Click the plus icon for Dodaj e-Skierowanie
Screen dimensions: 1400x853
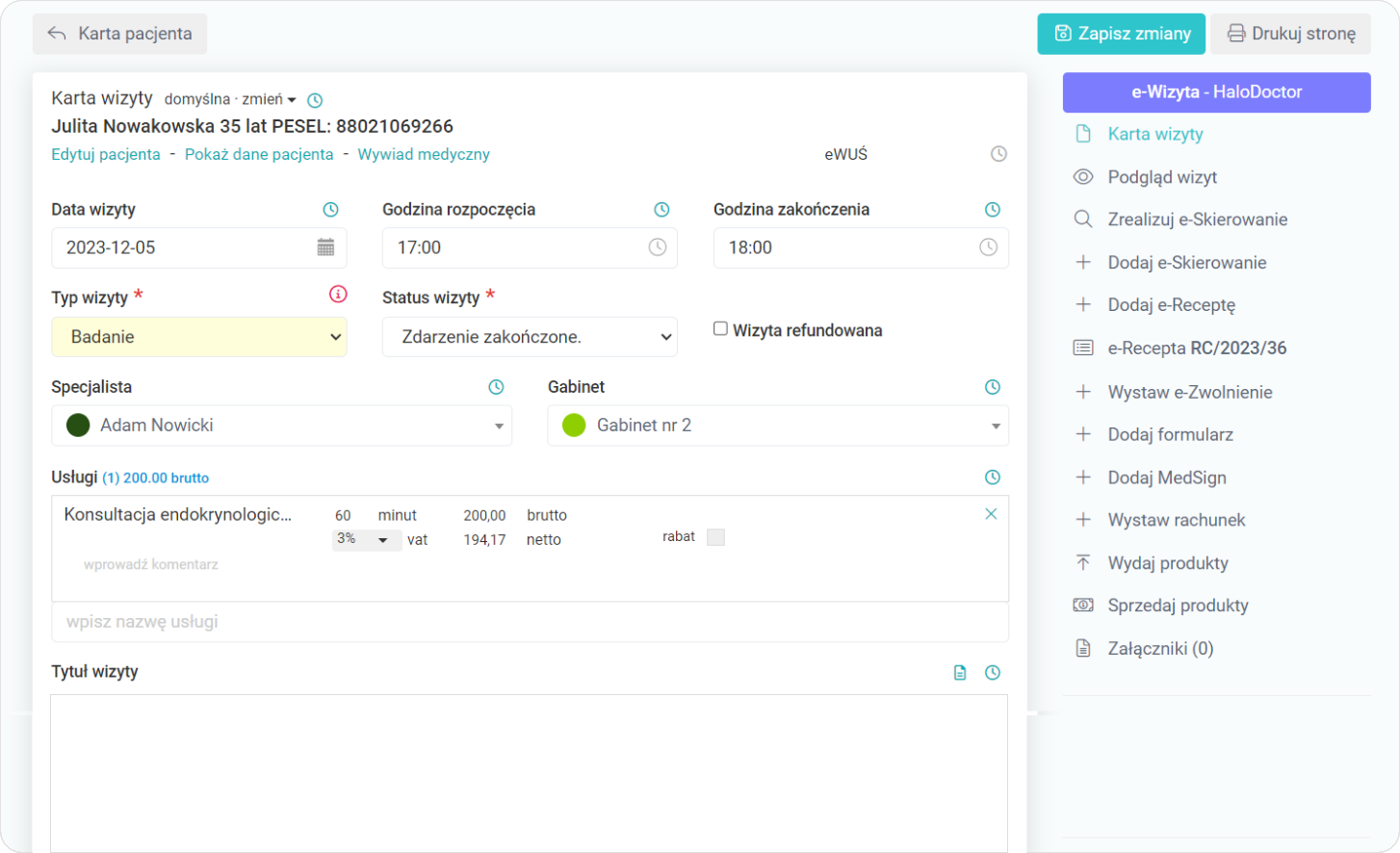tap(1083, 262)
